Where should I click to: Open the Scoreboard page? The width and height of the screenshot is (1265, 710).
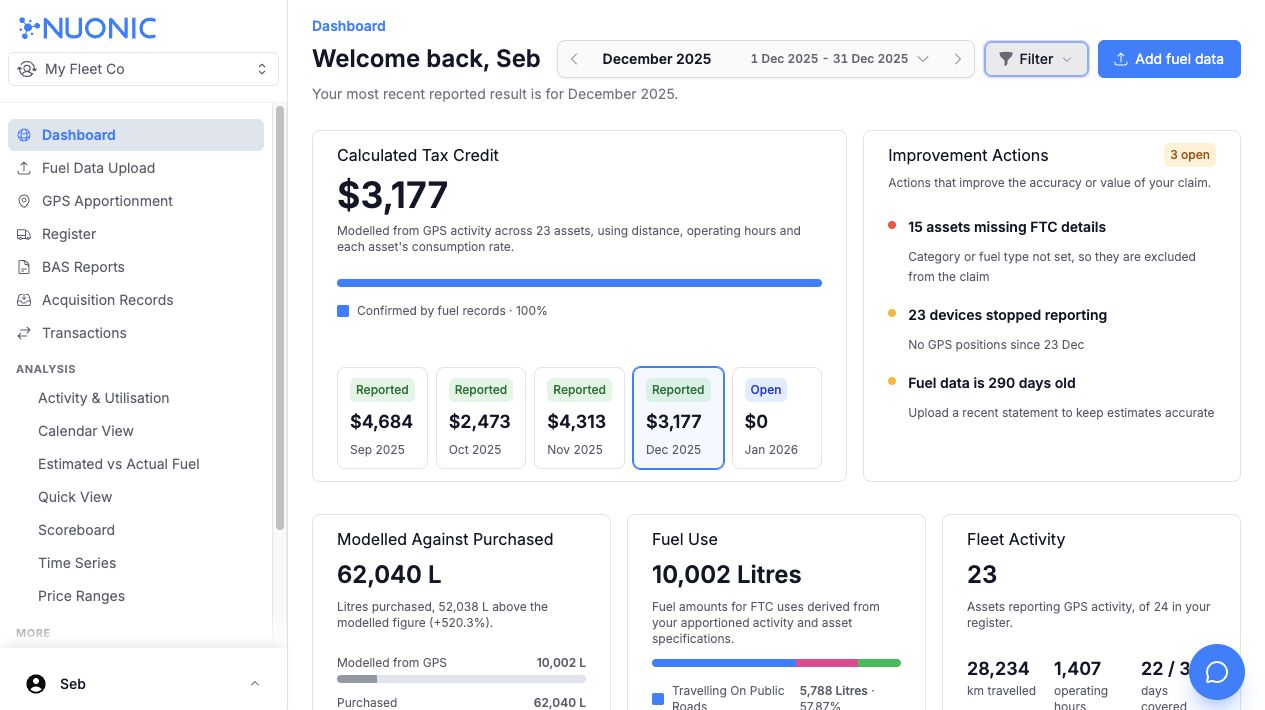click(76, 530)
